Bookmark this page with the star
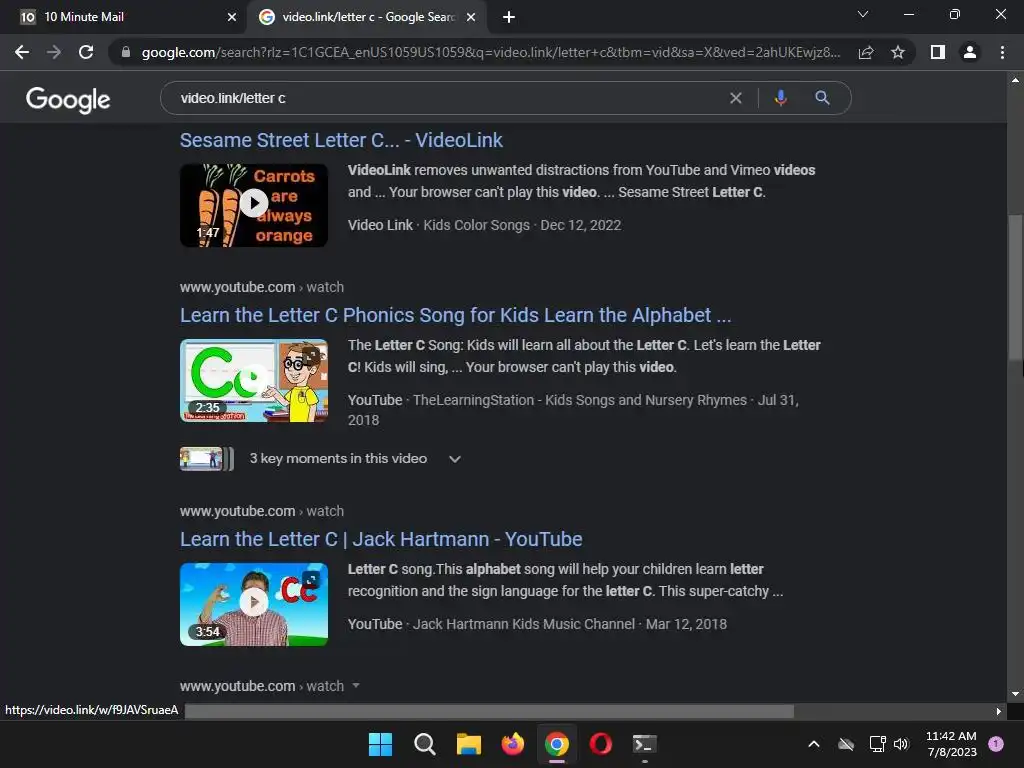The image size is (1024, 768). click(x=898, y=52)
